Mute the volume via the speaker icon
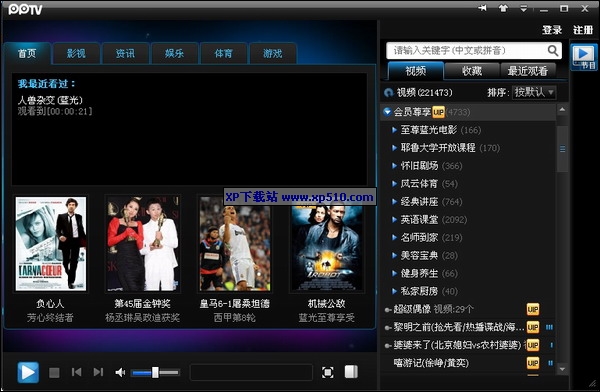 click(x=121, y=372)
